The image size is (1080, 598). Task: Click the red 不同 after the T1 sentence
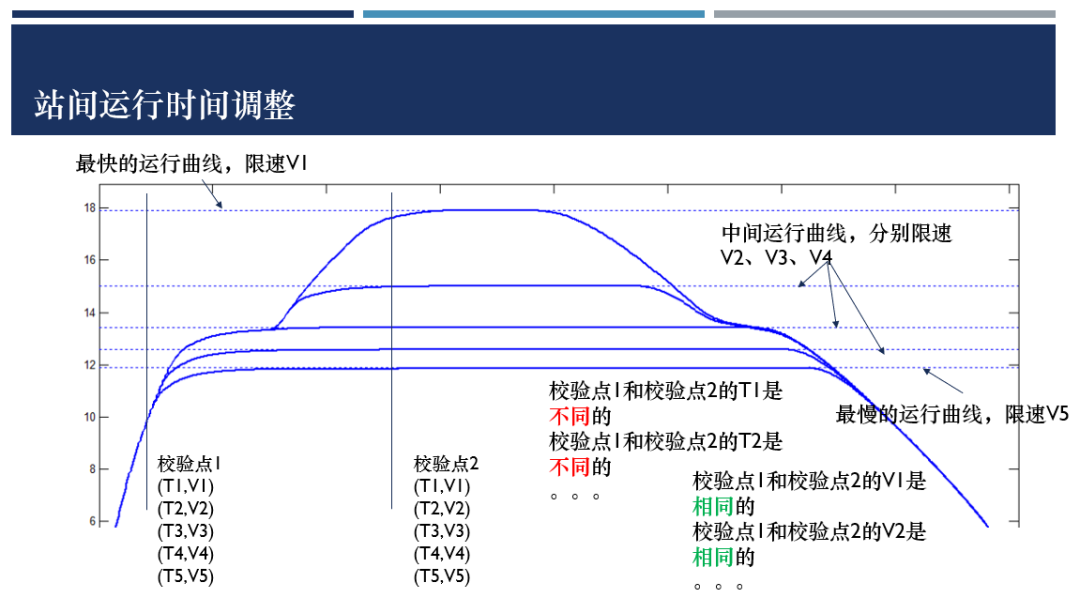pos(570,416)
